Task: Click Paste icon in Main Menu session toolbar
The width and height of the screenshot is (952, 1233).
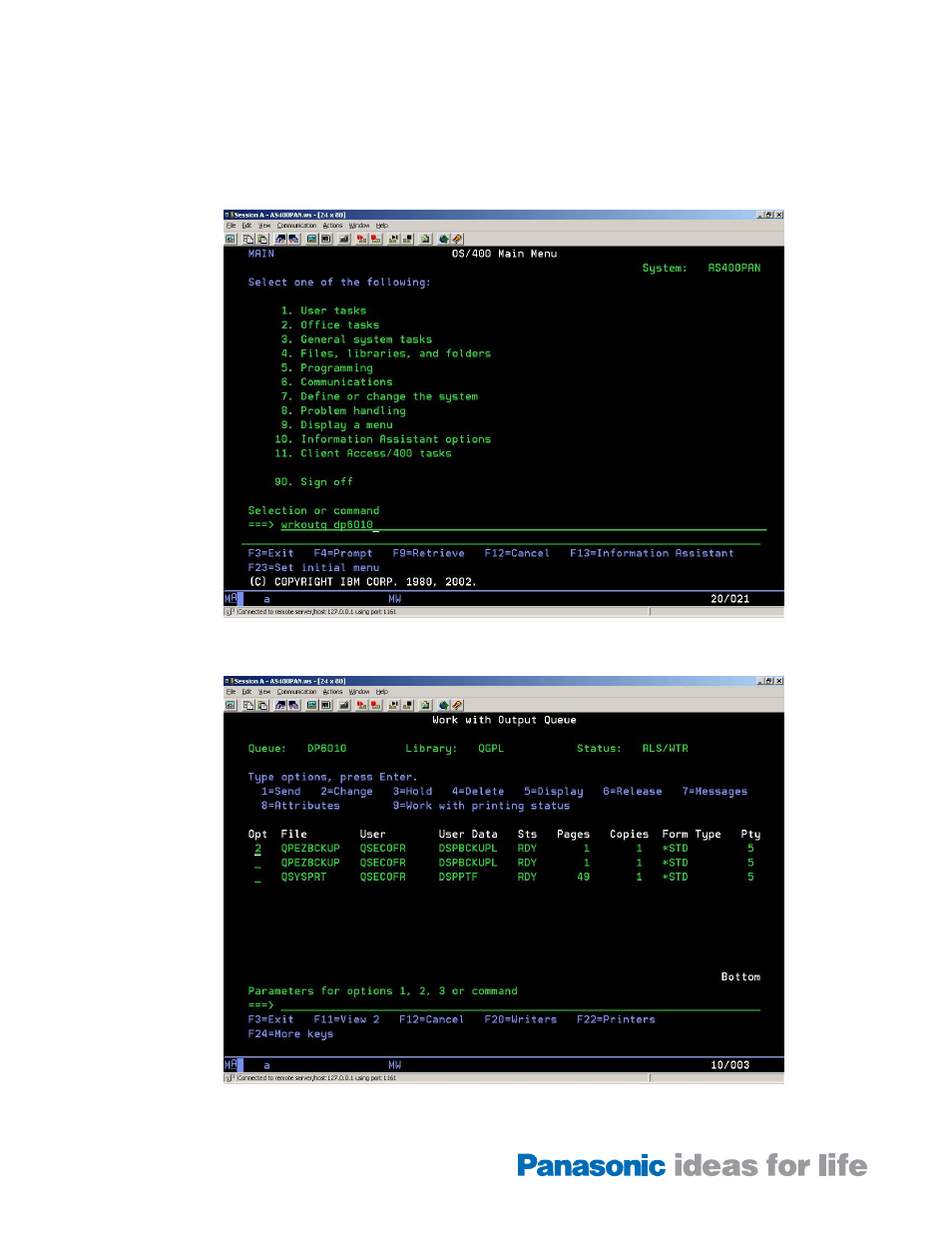Action: [262, 239]
